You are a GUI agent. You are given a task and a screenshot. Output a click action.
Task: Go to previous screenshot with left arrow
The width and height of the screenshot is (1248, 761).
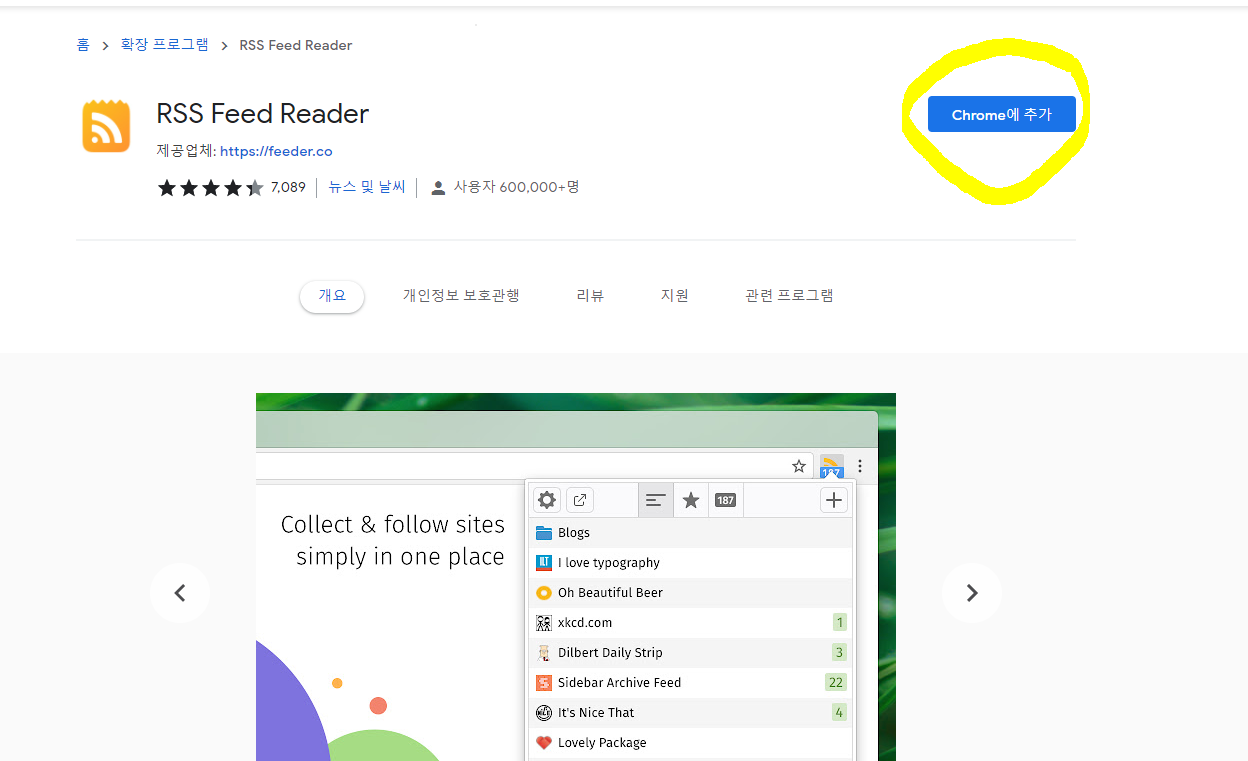coord(180,593)
